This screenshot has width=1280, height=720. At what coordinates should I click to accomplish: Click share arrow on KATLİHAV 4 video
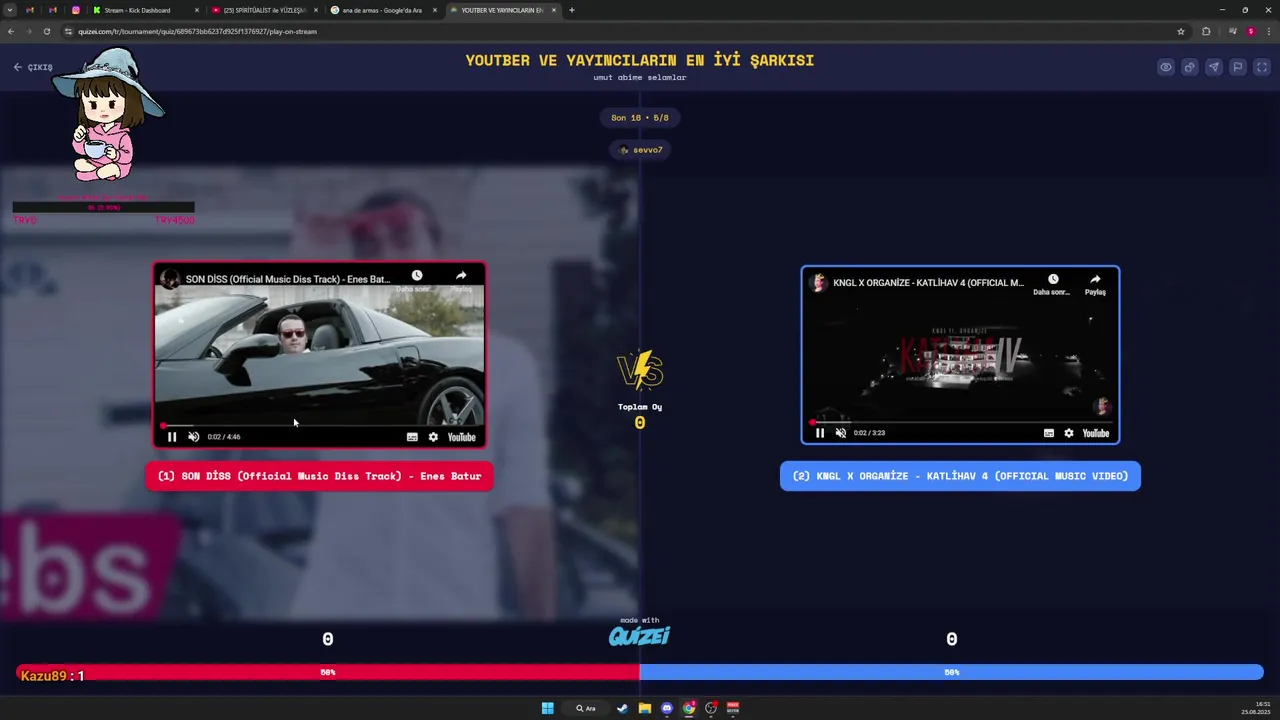point(1095,280)
